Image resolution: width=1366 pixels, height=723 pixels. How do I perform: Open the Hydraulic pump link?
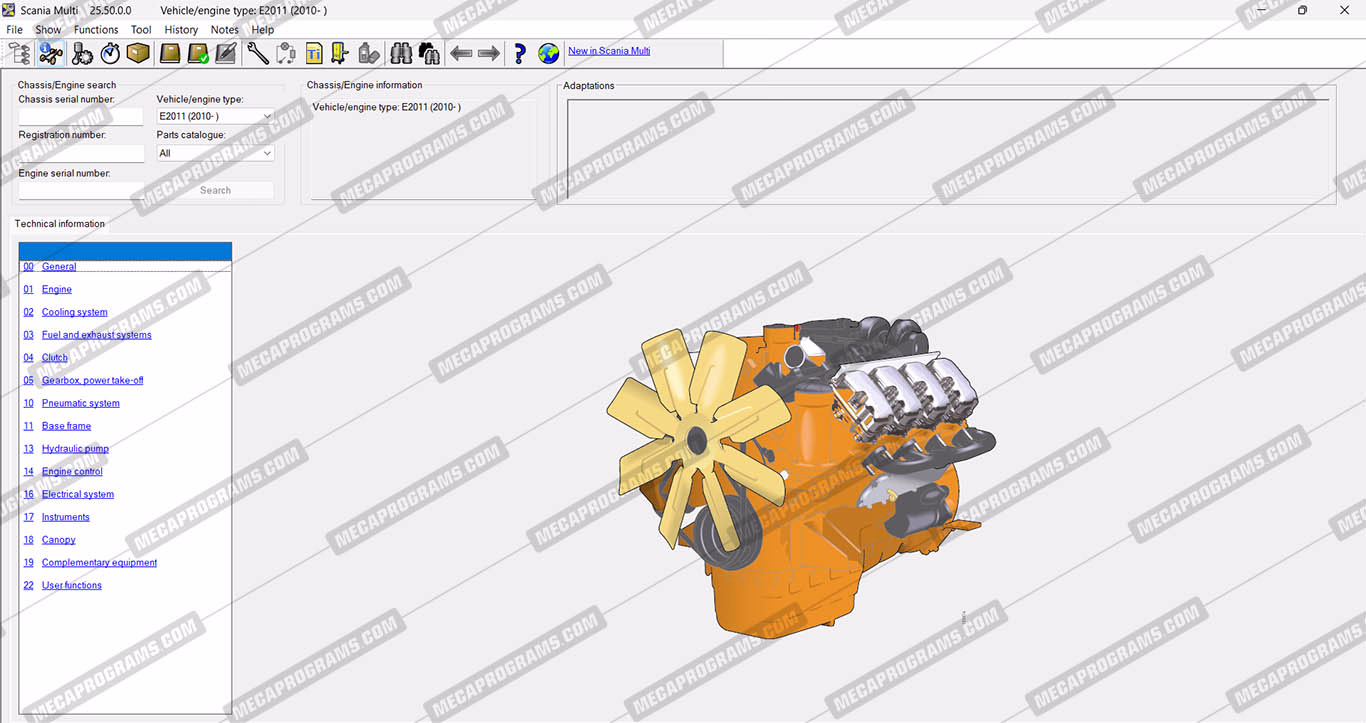(x=76, y=449)
